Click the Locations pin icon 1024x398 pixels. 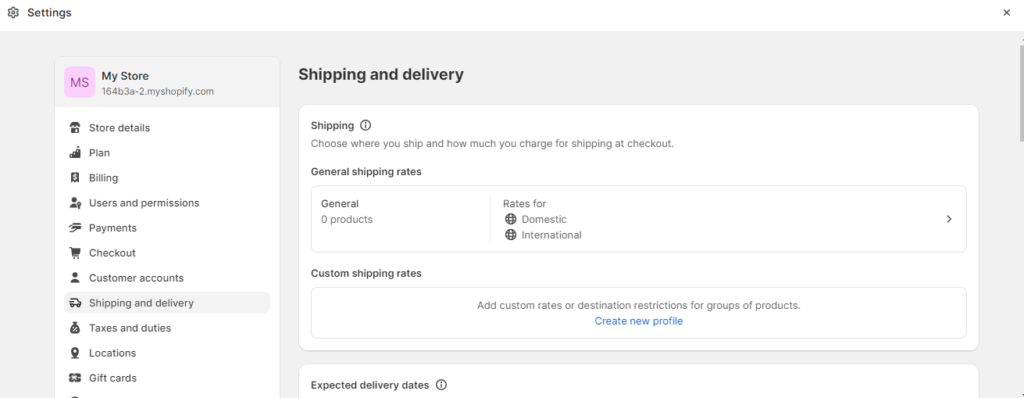coord(75,353)
